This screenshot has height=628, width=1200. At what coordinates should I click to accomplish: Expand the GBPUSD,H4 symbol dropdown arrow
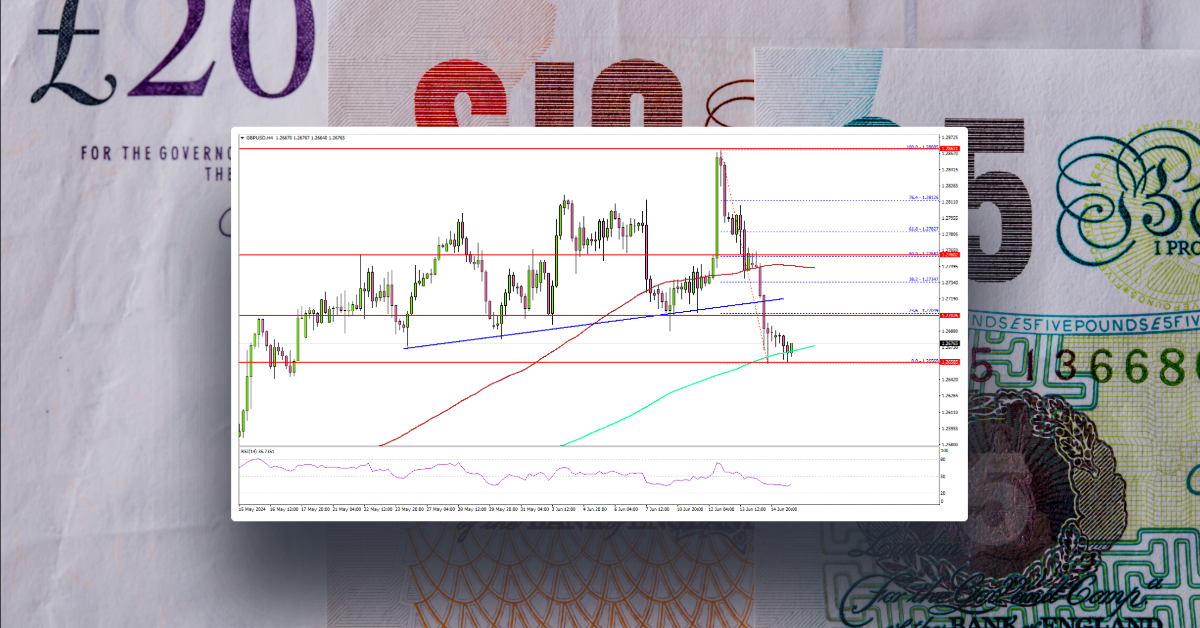coord(243,137)
